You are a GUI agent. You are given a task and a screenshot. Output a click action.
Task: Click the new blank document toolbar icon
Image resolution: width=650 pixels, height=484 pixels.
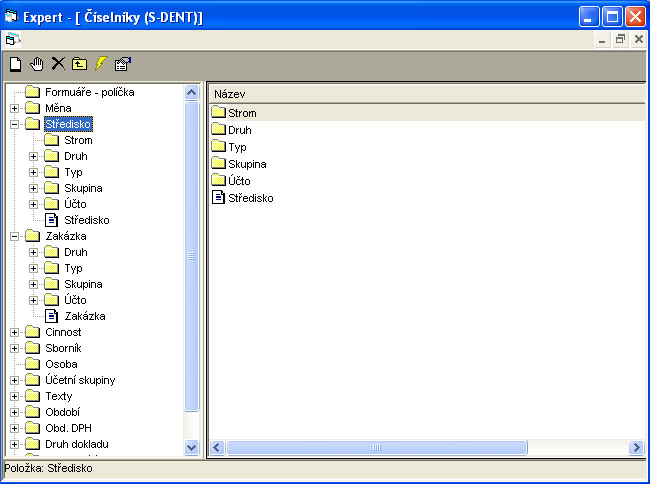15,64
